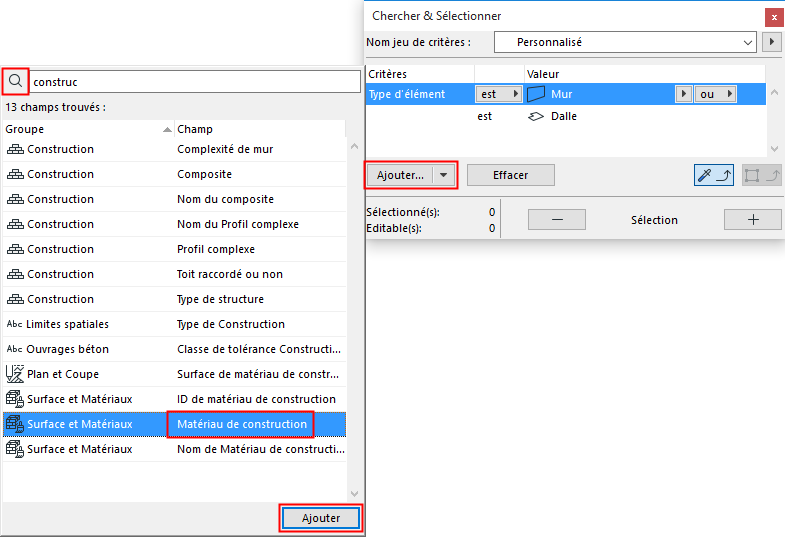Screen dimensions: 785x537
Task: Click the plus selection button
Action: coord(753,220)
